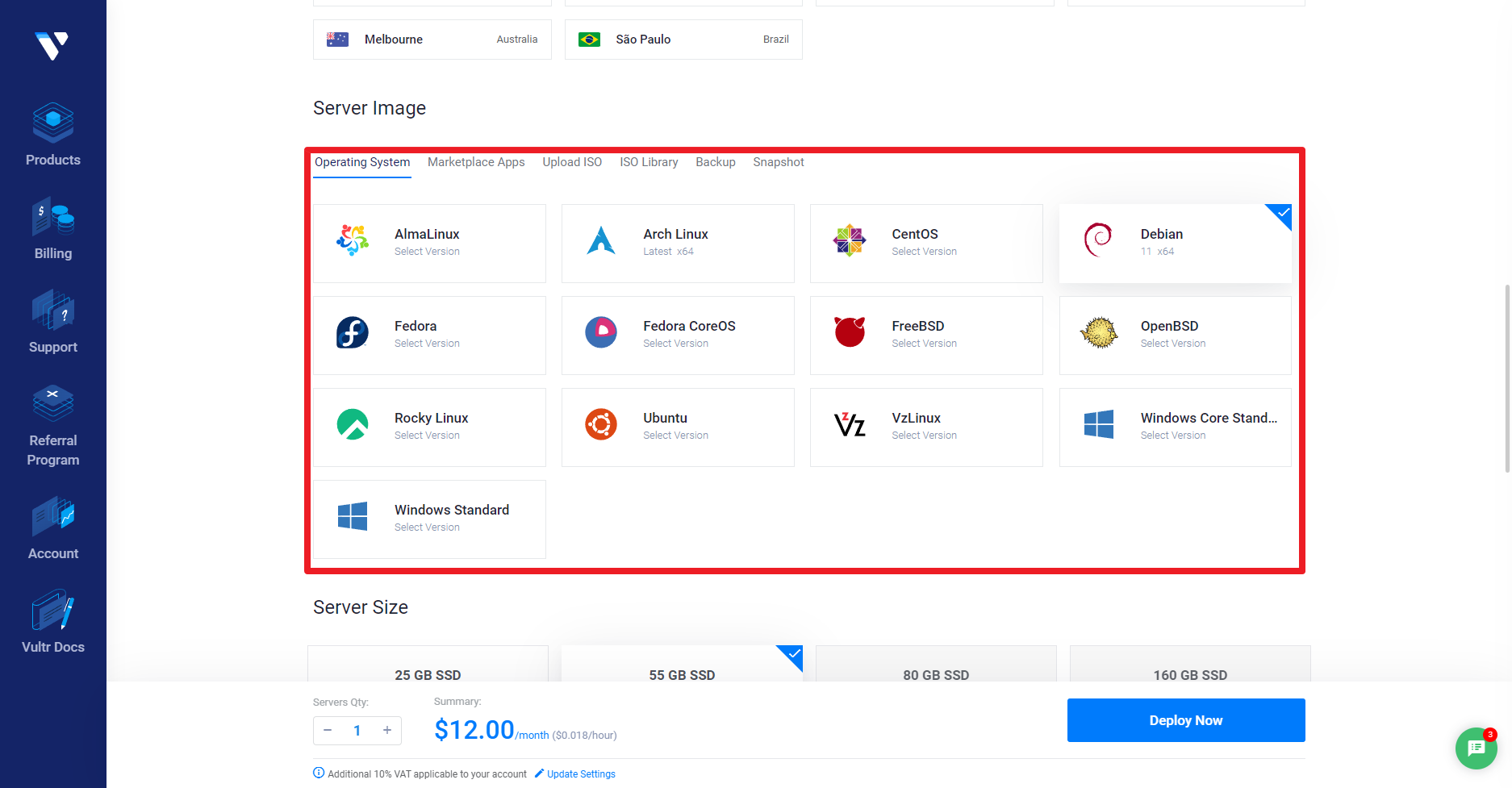
Task: Click the Server Size heading
Action: (x=361, y=607)
